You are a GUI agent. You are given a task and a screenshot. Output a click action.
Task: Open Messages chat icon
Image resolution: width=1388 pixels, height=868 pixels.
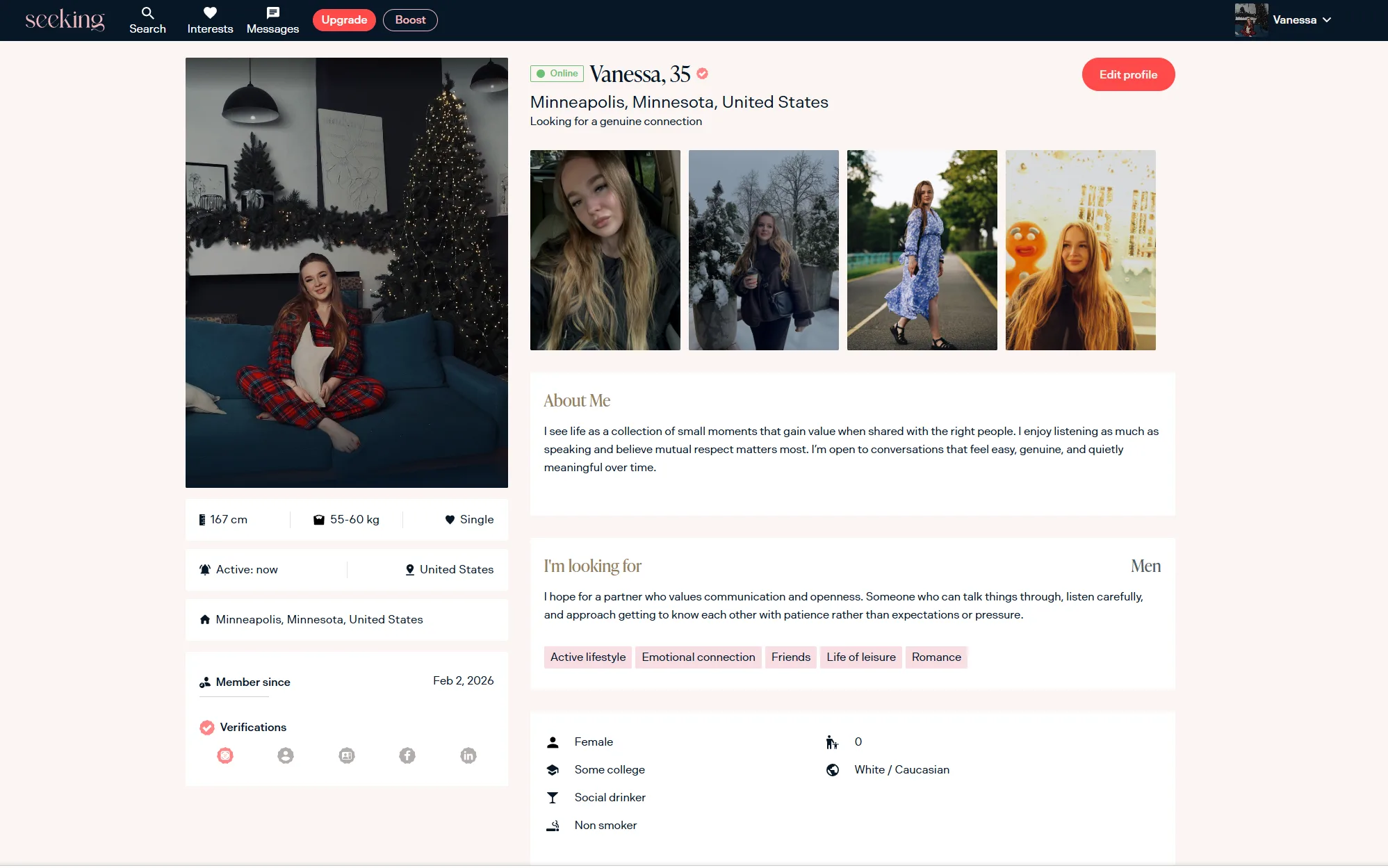(x=272, y=13)
